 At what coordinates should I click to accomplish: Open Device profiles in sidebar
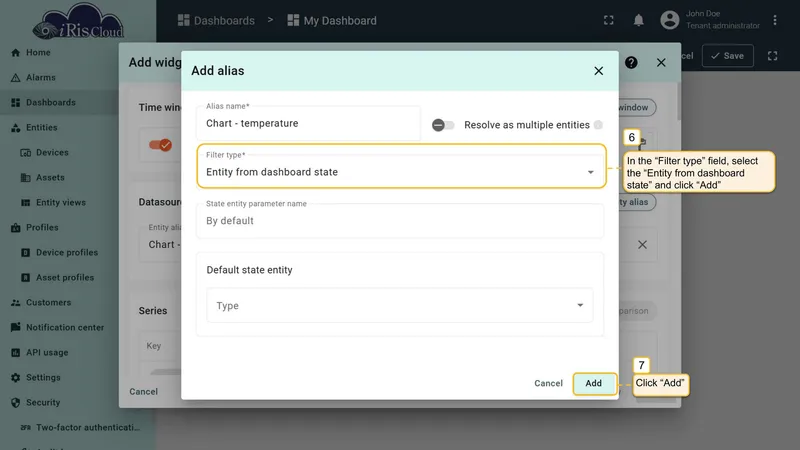[67, 253]
